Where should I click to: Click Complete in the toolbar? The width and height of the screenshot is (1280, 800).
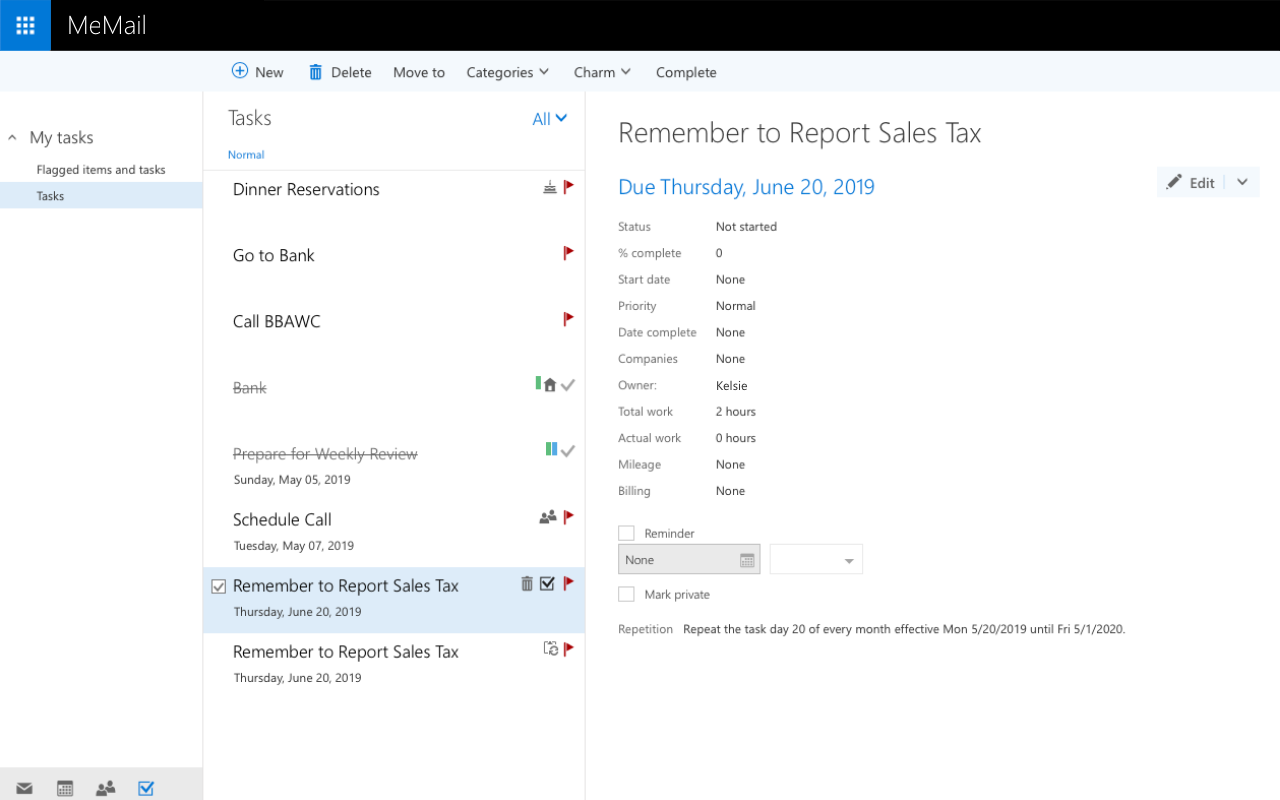686,72
